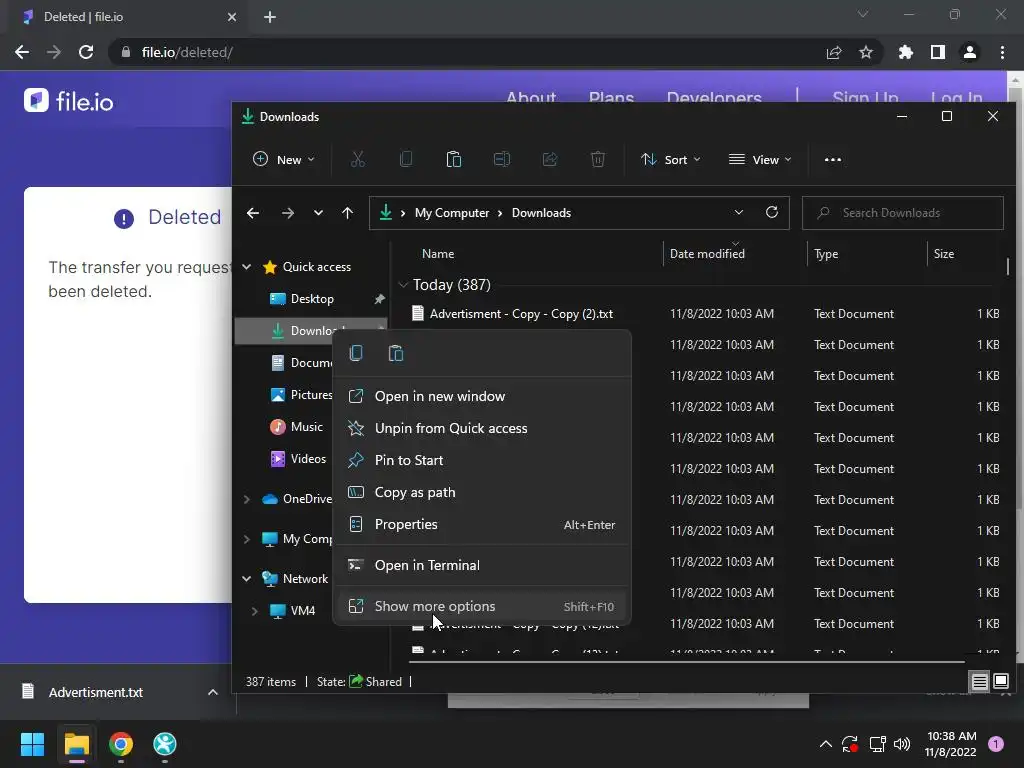The width and height of the screenshot is (1024, 768).
Task: Open recent locations dropdown arrow
Action: (x=318, y=213)
